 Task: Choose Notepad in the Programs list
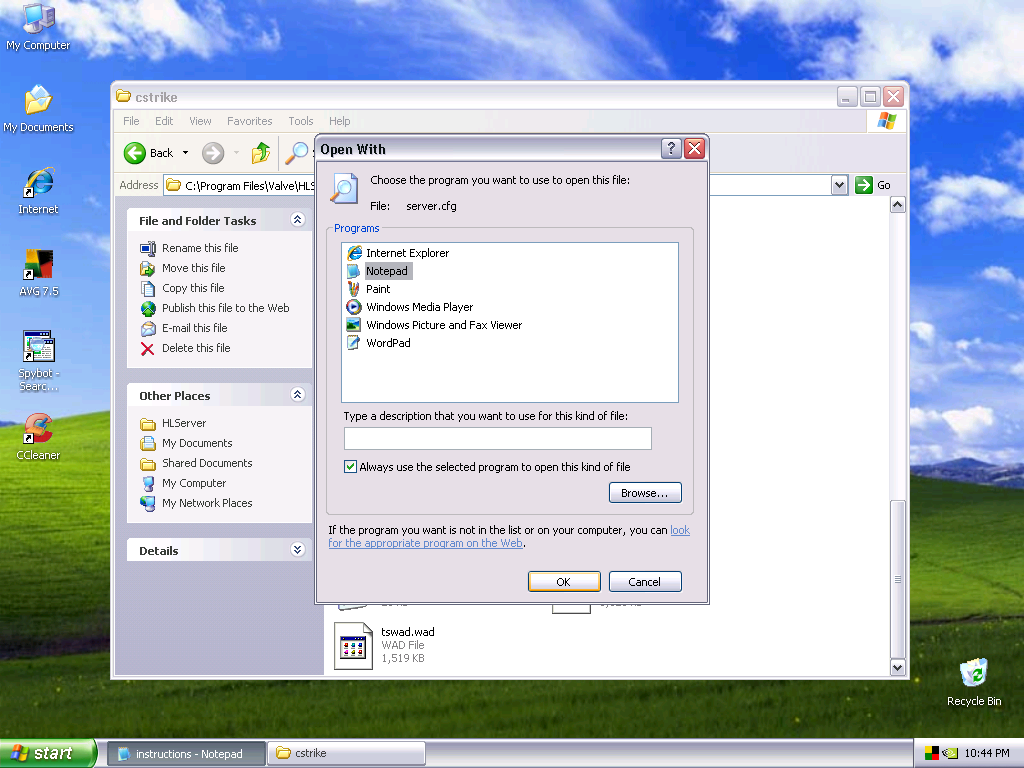click(x=379, y=271)
